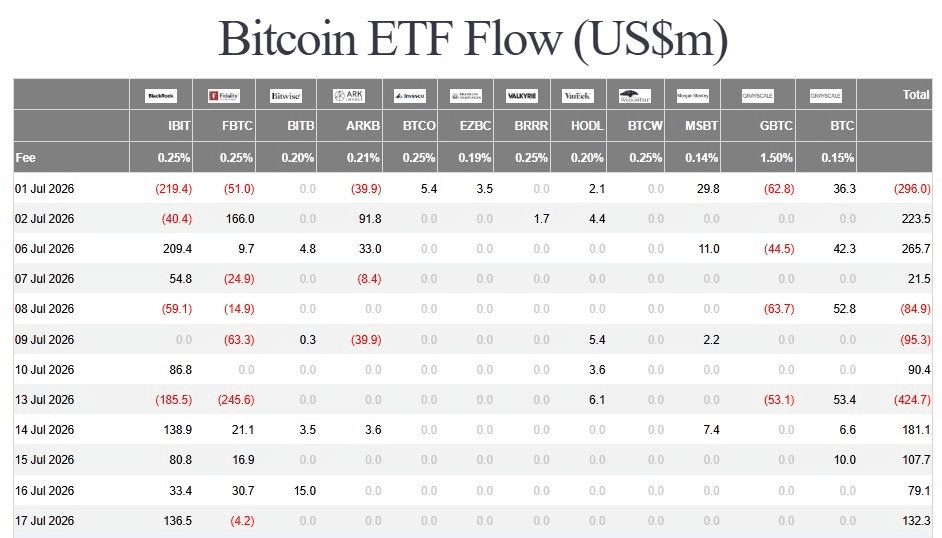Viewport: 942px width, 538px height.
Task: Click the ARK Invest logo above ARKB
Action: [x=348, y=95]
